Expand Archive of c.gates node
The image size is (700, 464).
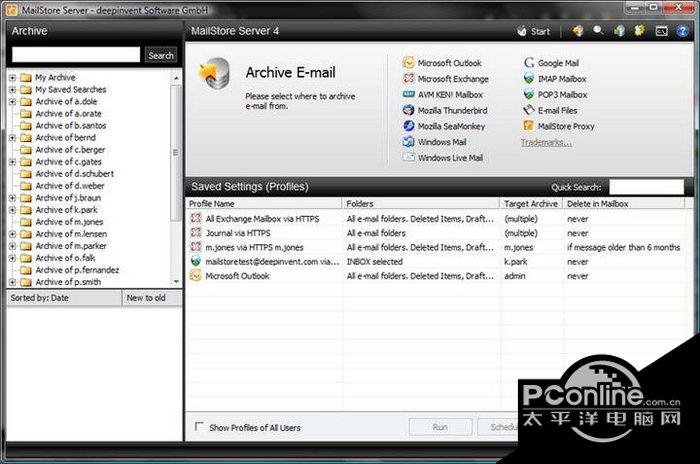(x=12, y=162)
